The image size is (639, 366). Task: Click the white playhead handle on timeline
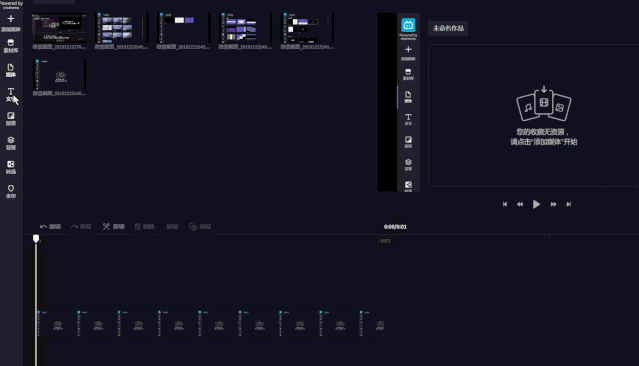(36, 238)
